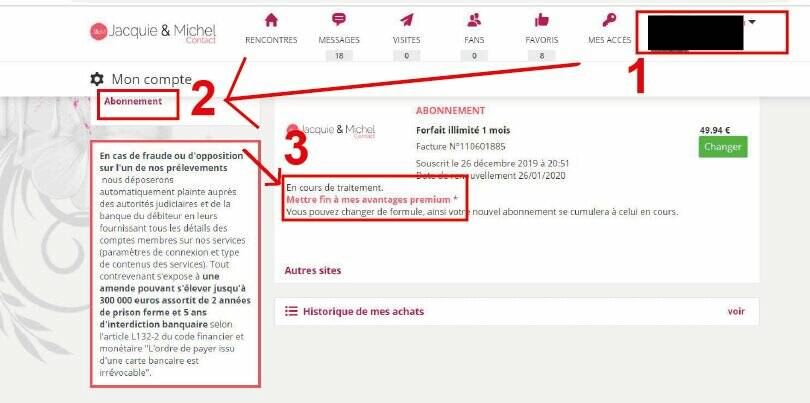Open the Fans people icon
810x403 pixels.
(x=474, y=20)
